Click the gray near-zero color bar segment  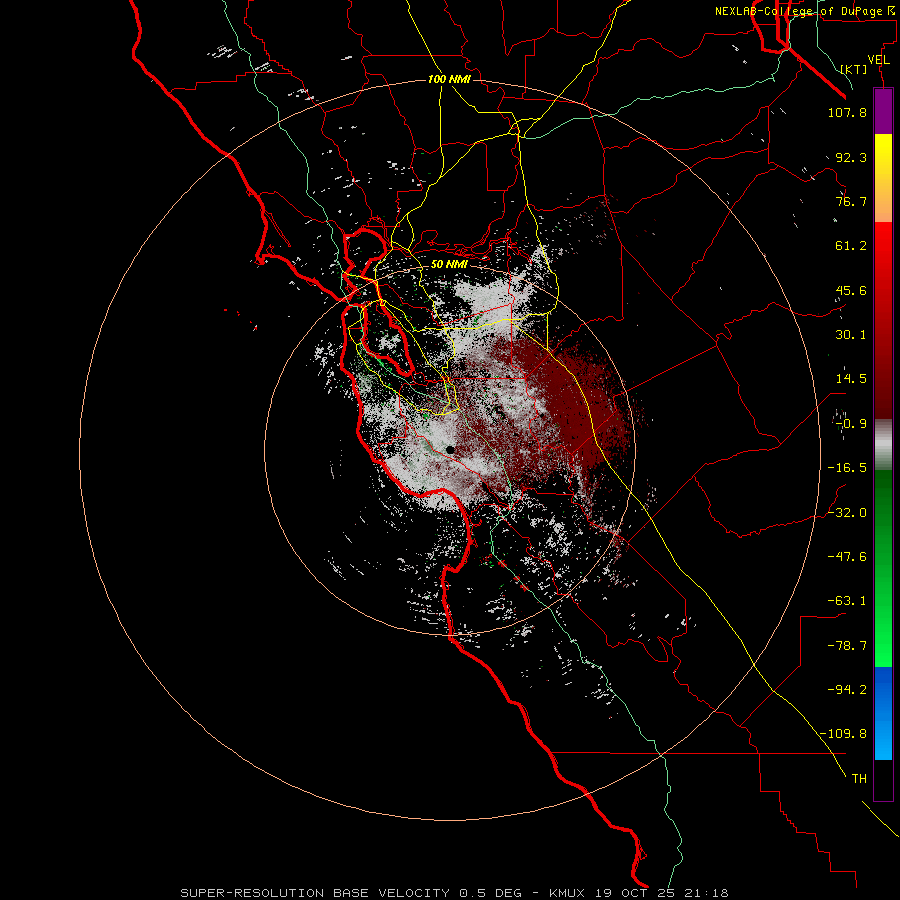(x=883, y=444)
